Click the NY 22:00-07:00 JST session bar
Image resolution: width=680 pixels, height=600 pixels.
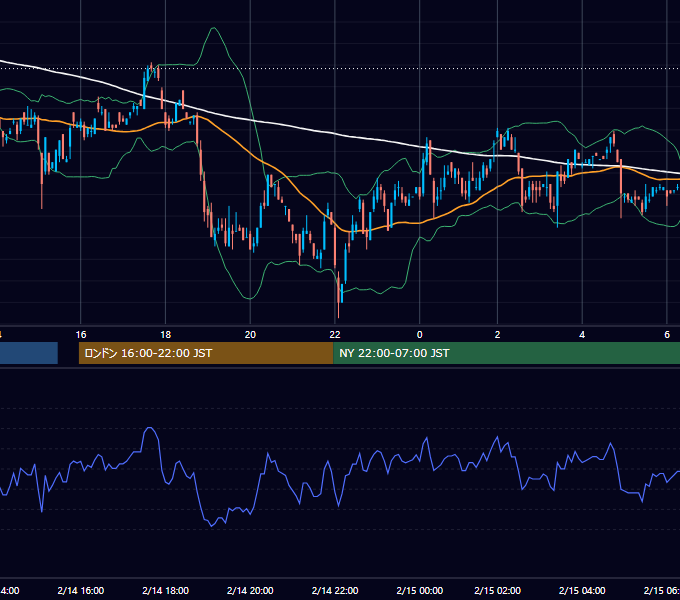(507, 353)
